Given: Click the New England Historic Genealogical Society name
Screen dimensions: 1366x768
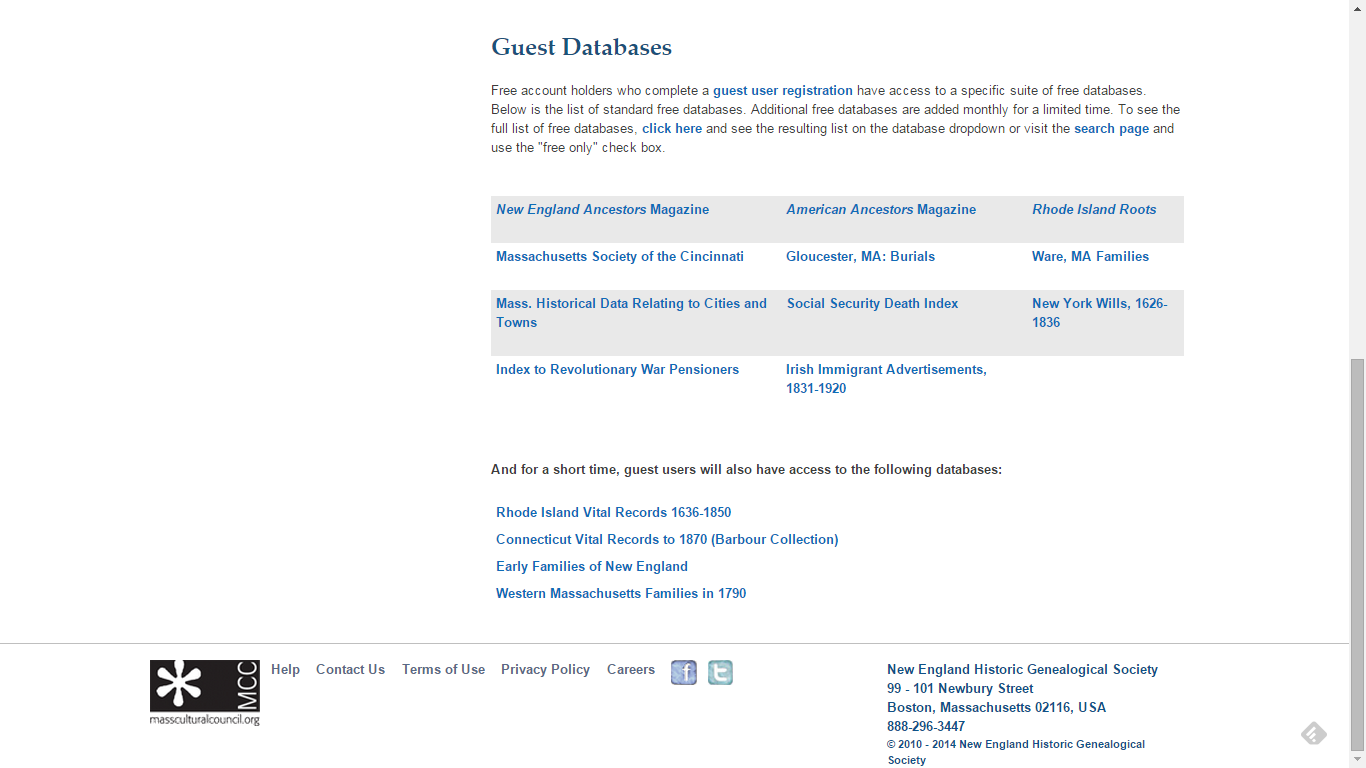Looking at the screenshot, I should (1022, 669).
